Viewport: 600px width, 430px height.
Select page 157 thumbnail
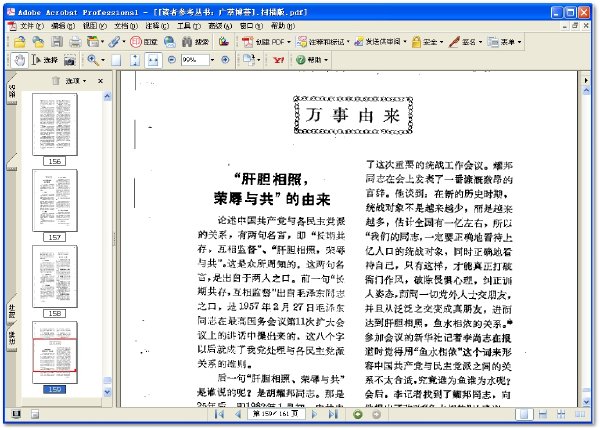click(x=55, y=200)
